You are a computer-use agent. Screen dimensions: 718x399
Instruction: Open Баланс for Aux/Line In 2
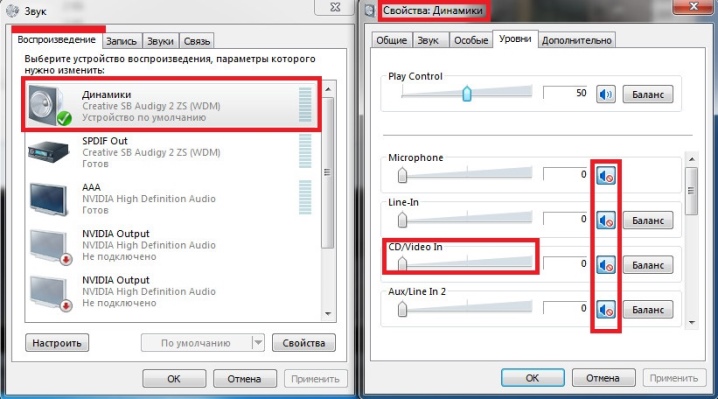pyautogui.click(x=648, y=310)
